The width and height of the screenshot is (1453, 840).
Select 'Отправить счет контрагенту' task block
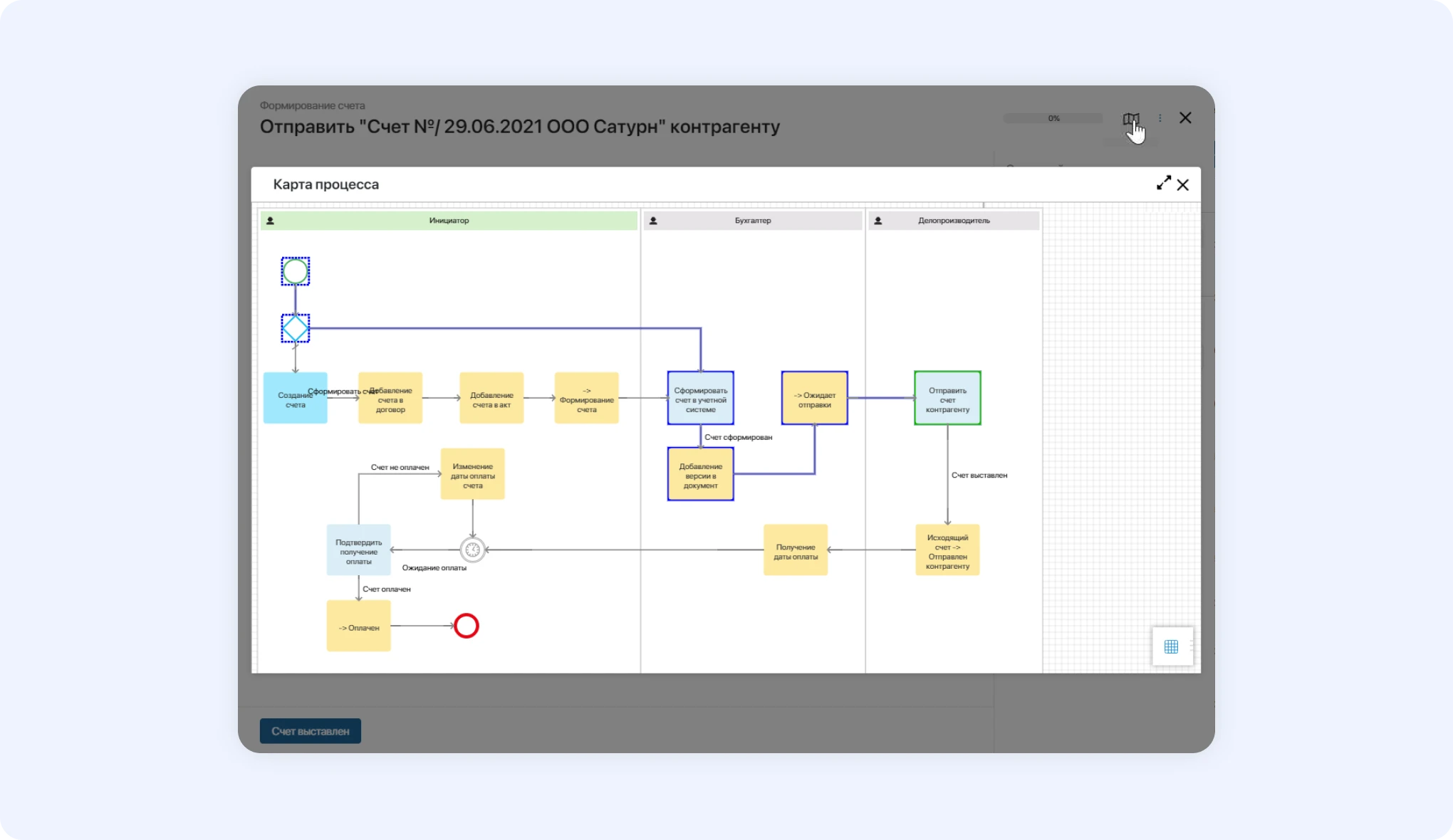(947, 399)
